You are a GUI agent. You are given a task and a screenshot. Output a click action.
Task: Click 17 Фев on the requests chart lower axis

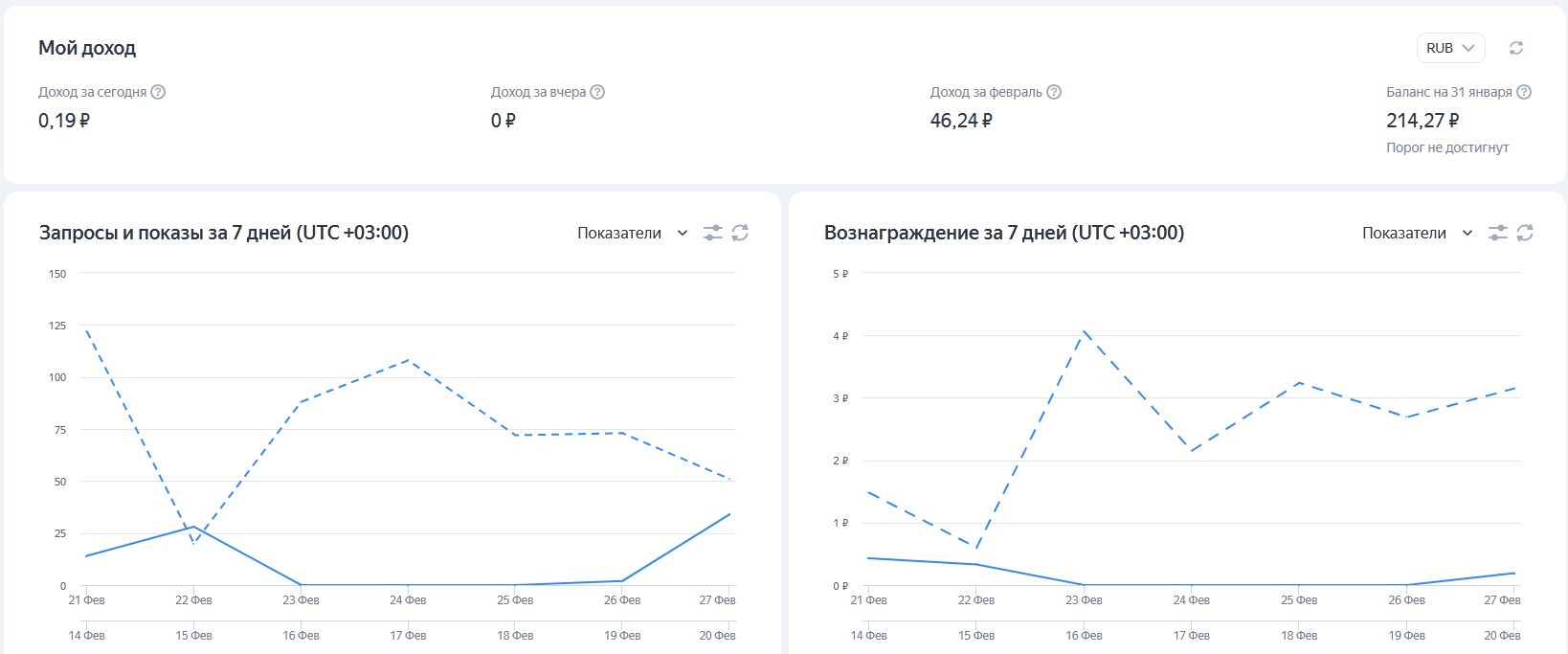tap(408, 636)
